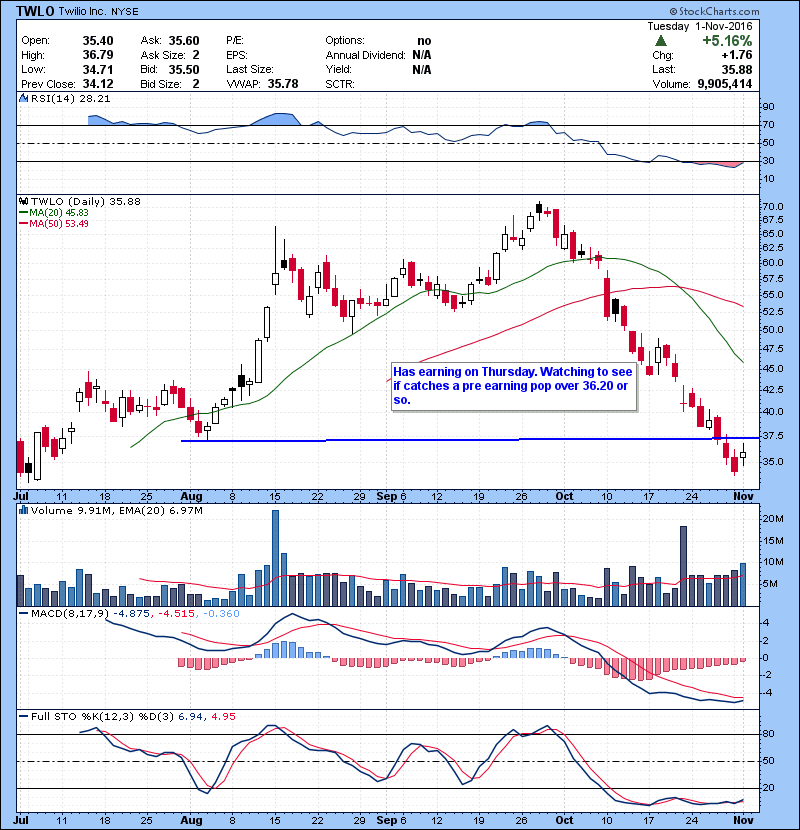Click the MACD(8,17,9) panel title
800x830 pixels.
[x=70, y=614]
